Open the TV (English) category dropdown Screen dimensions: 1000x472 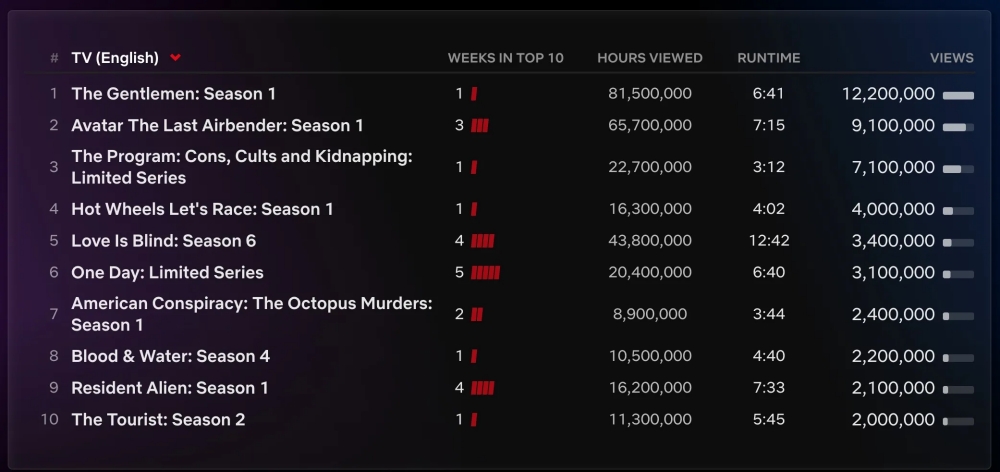coord(126,58)
